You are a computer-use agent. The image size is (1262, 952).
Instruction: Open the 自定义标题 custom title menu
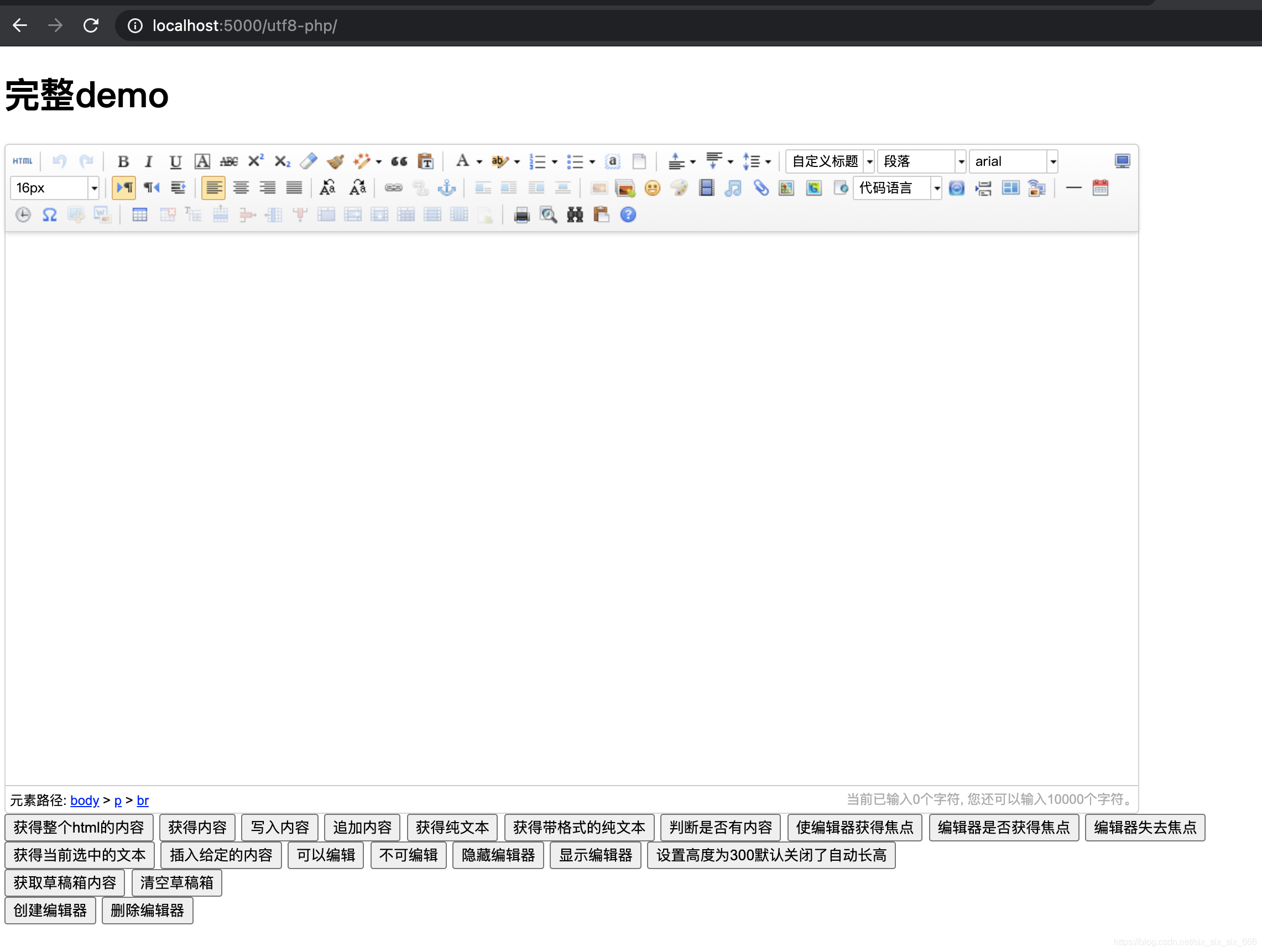tap(869, 161)
